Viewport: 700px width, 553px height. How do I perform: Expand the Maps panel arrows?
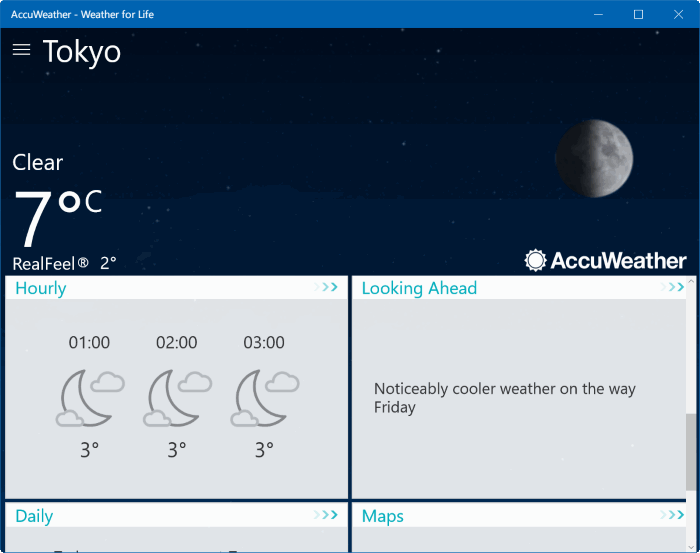pos(672,515)
